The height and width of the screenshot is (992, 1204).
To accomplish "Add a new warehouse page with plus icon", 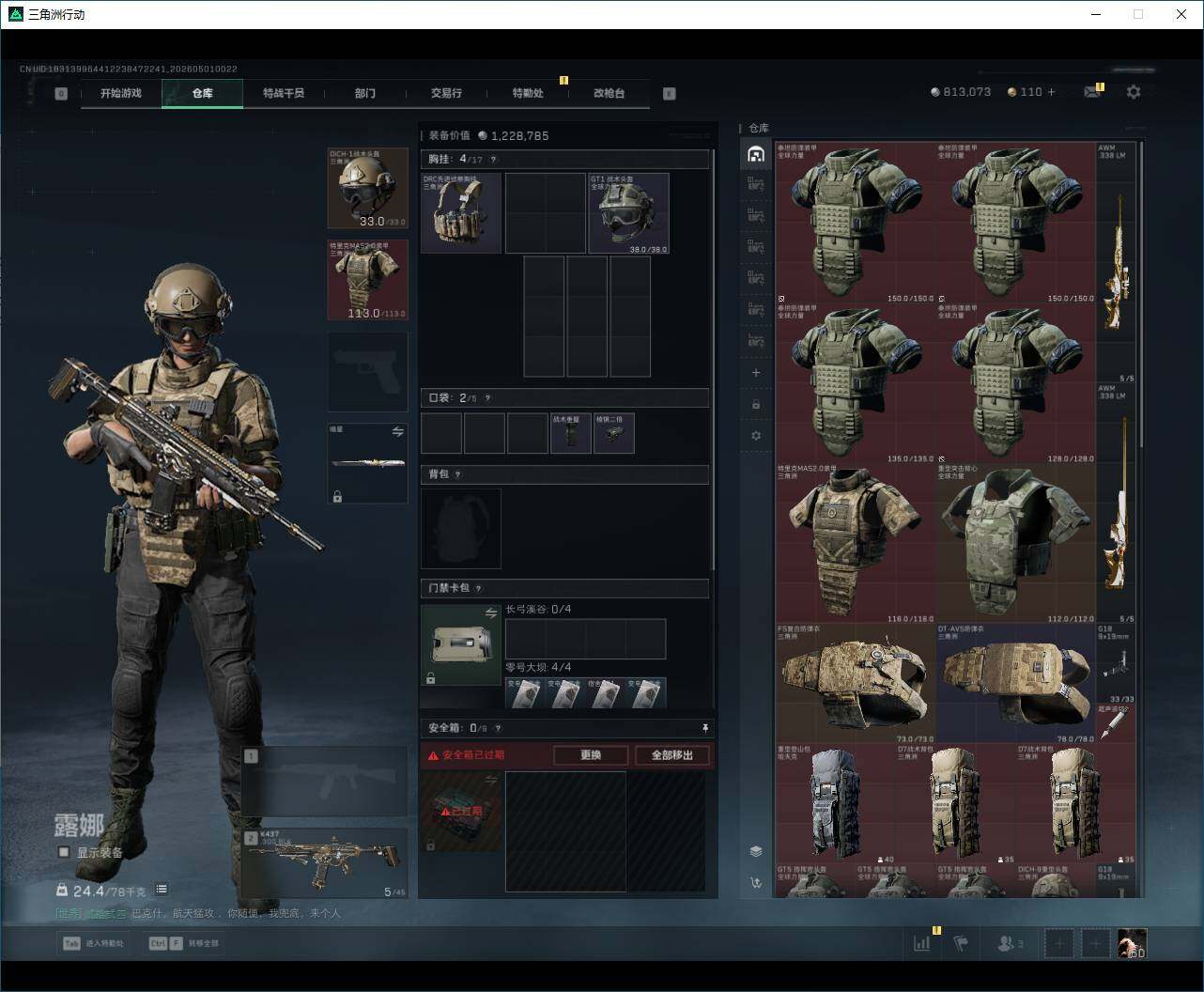I will 756,373.
